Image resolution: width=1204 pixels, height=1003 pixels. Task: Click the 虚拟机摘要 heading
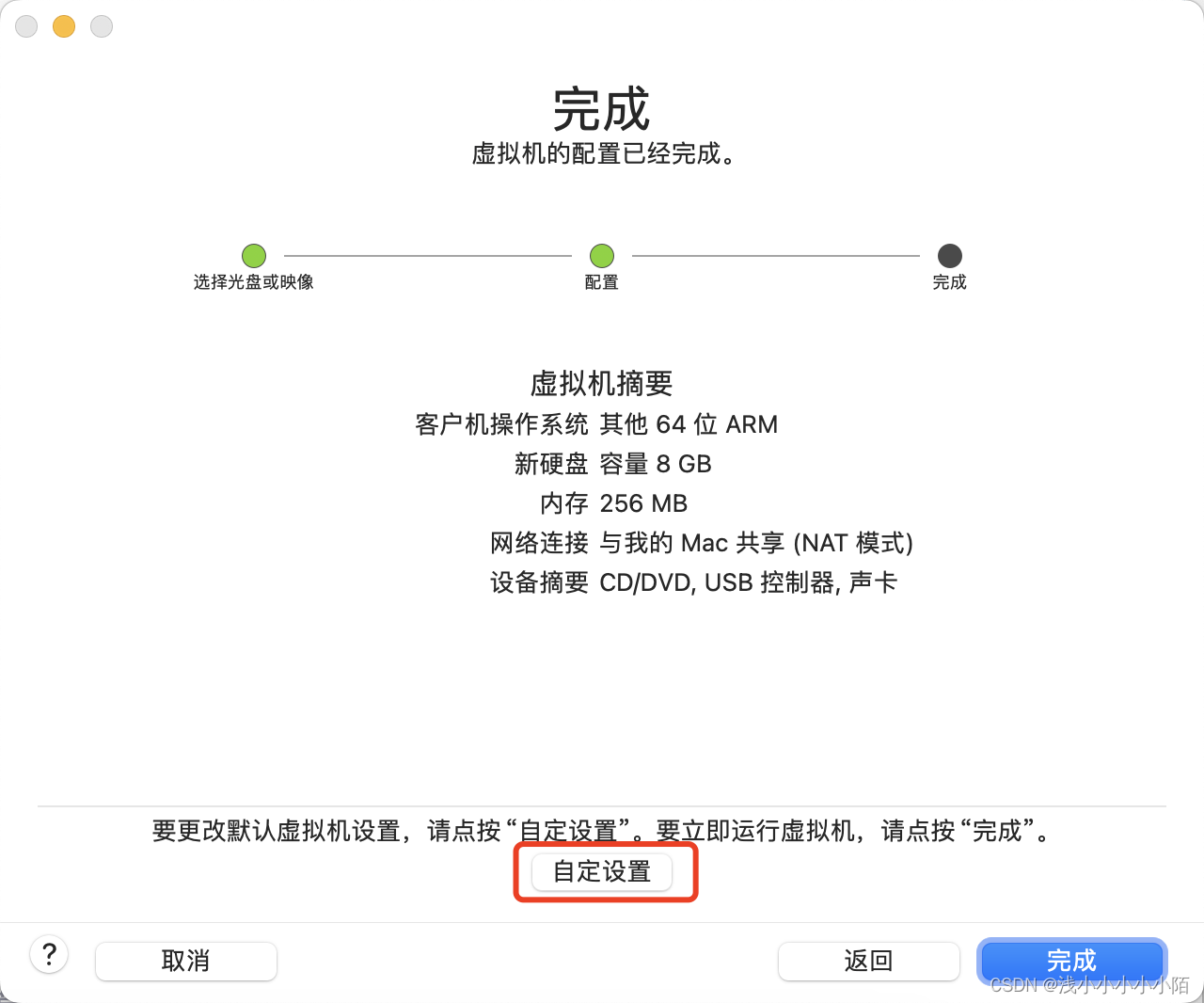(602, 383)
